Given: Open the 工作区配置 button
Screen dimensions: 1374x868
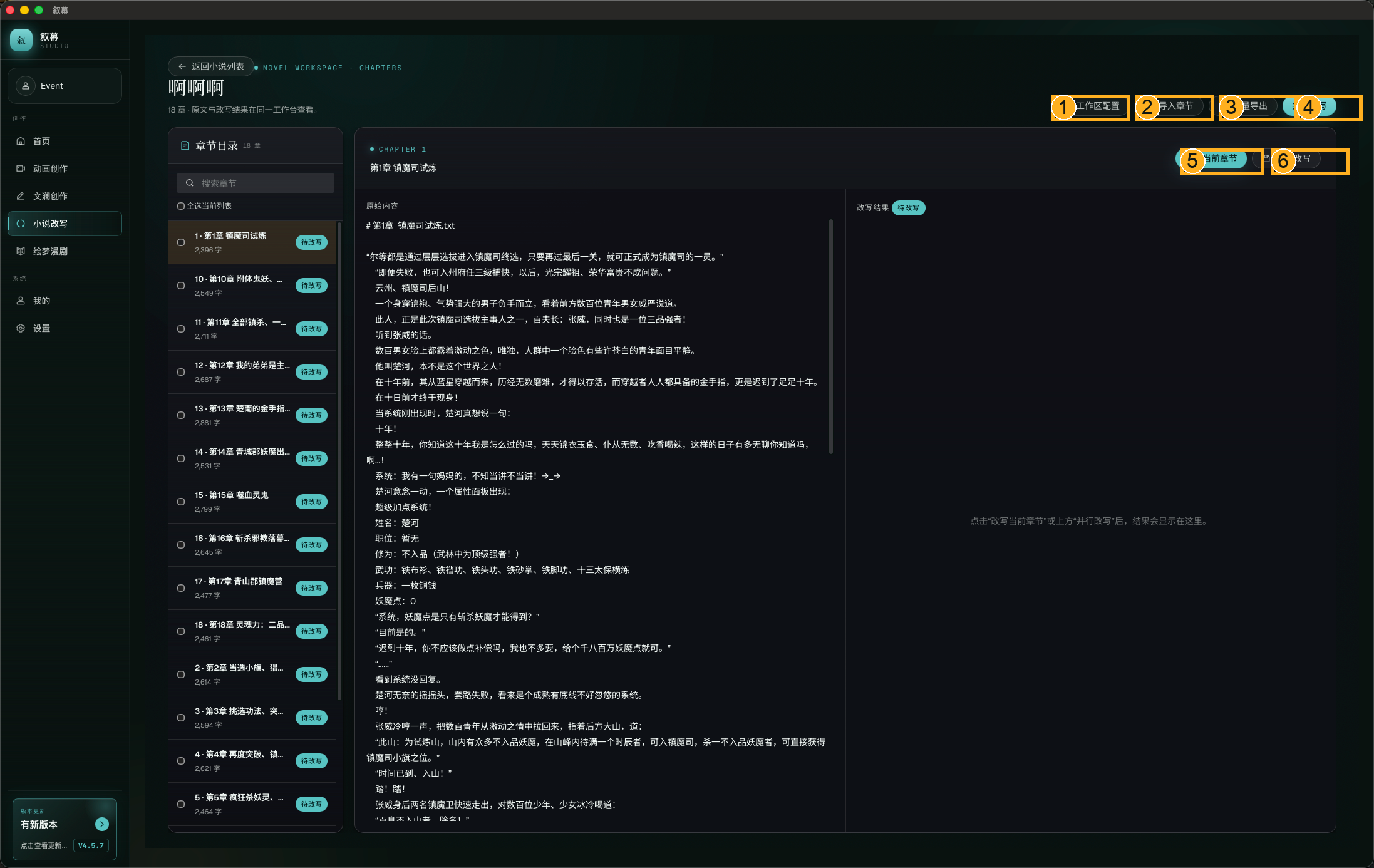Looking at the screenshot, I should click(1090, 106).
